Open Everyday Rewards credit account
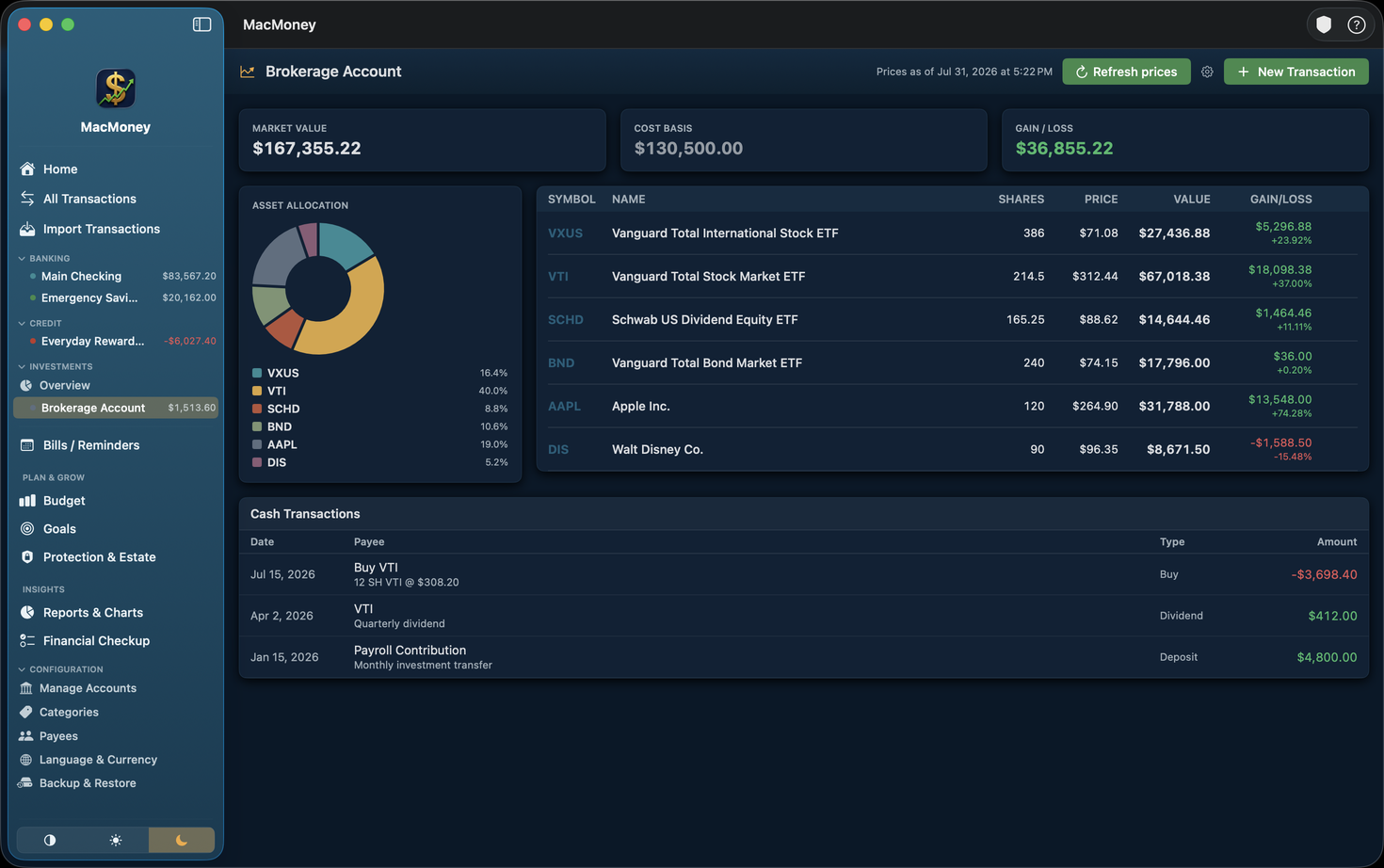The height and width of the screenshot is (868, 1384). pyautogui.click(x=116, y=341)
